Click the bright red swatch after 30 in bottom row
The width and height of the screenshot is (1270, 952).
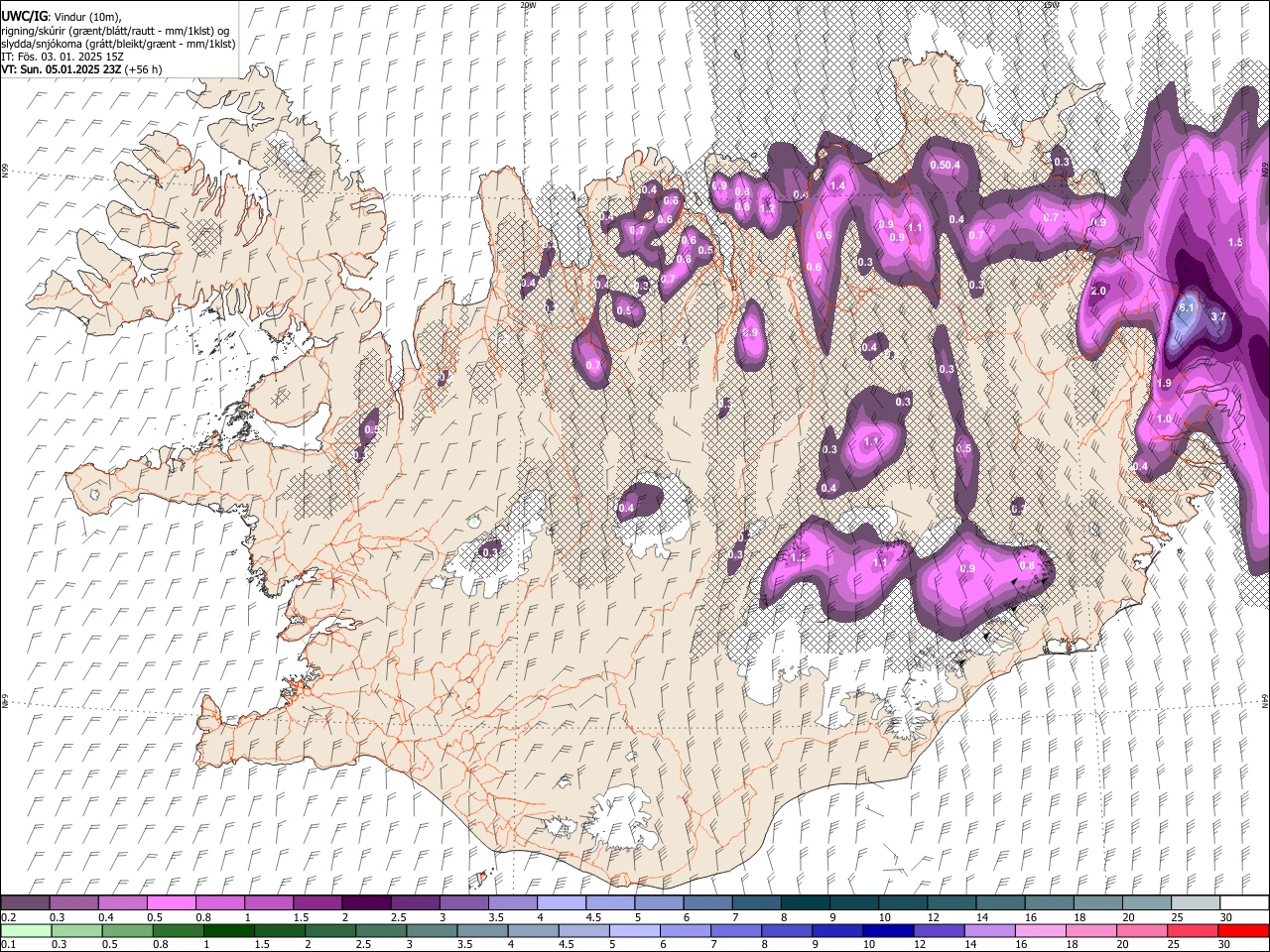coord(1242,930)
